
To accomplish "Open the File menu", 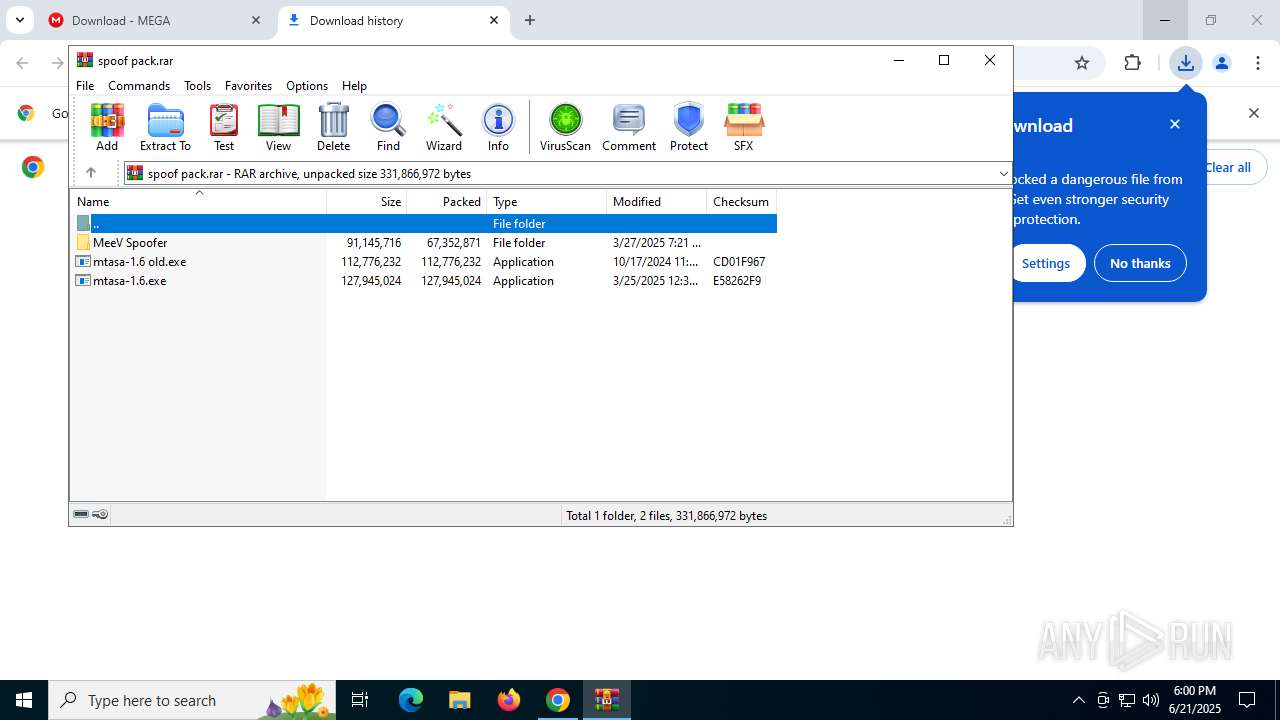I will coord(85,86).
